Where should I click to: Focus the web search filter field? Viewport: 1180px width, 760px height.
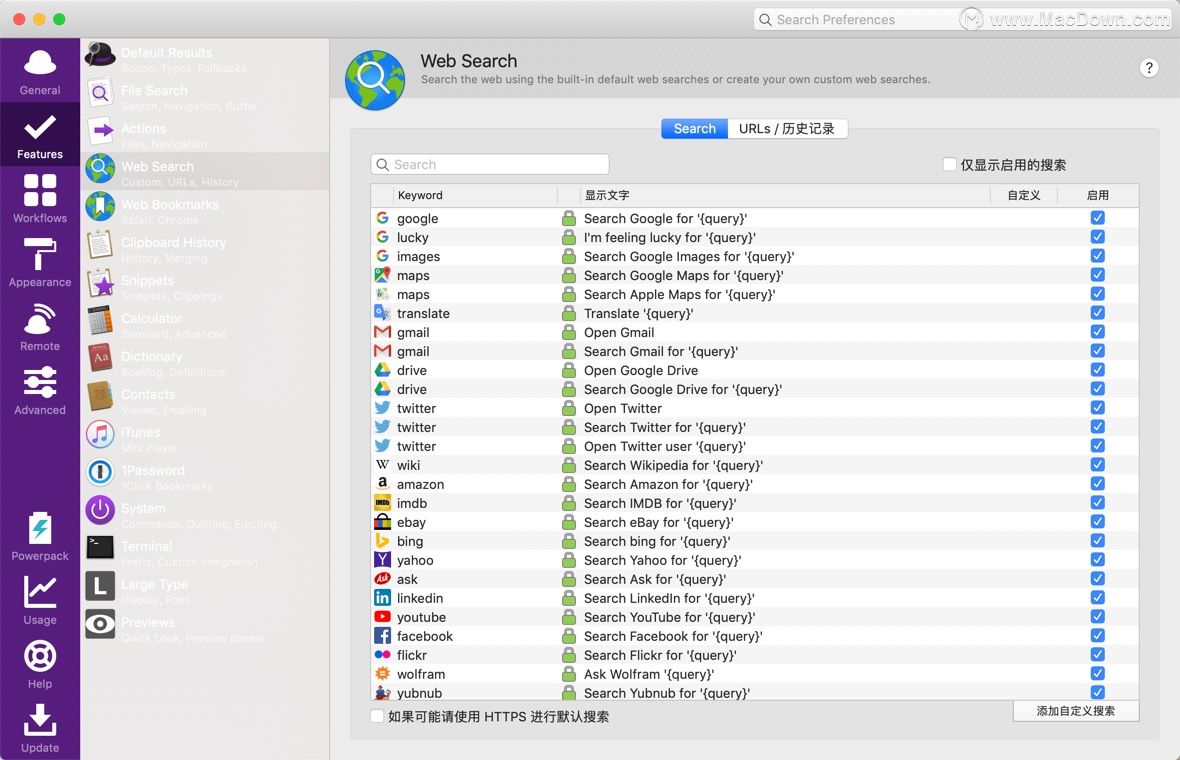(x=490, y=165)
